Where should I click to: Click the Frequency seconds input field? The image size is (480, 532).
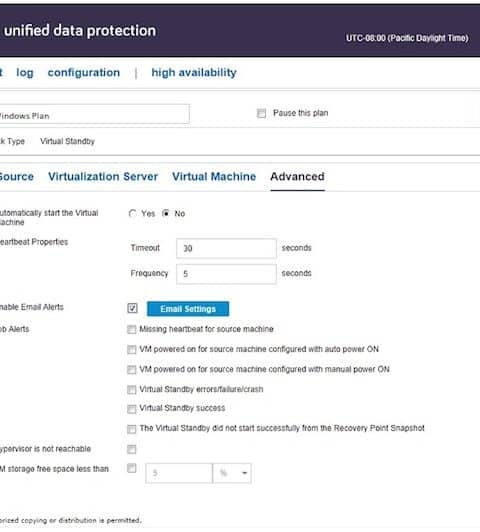coord(226,274)
